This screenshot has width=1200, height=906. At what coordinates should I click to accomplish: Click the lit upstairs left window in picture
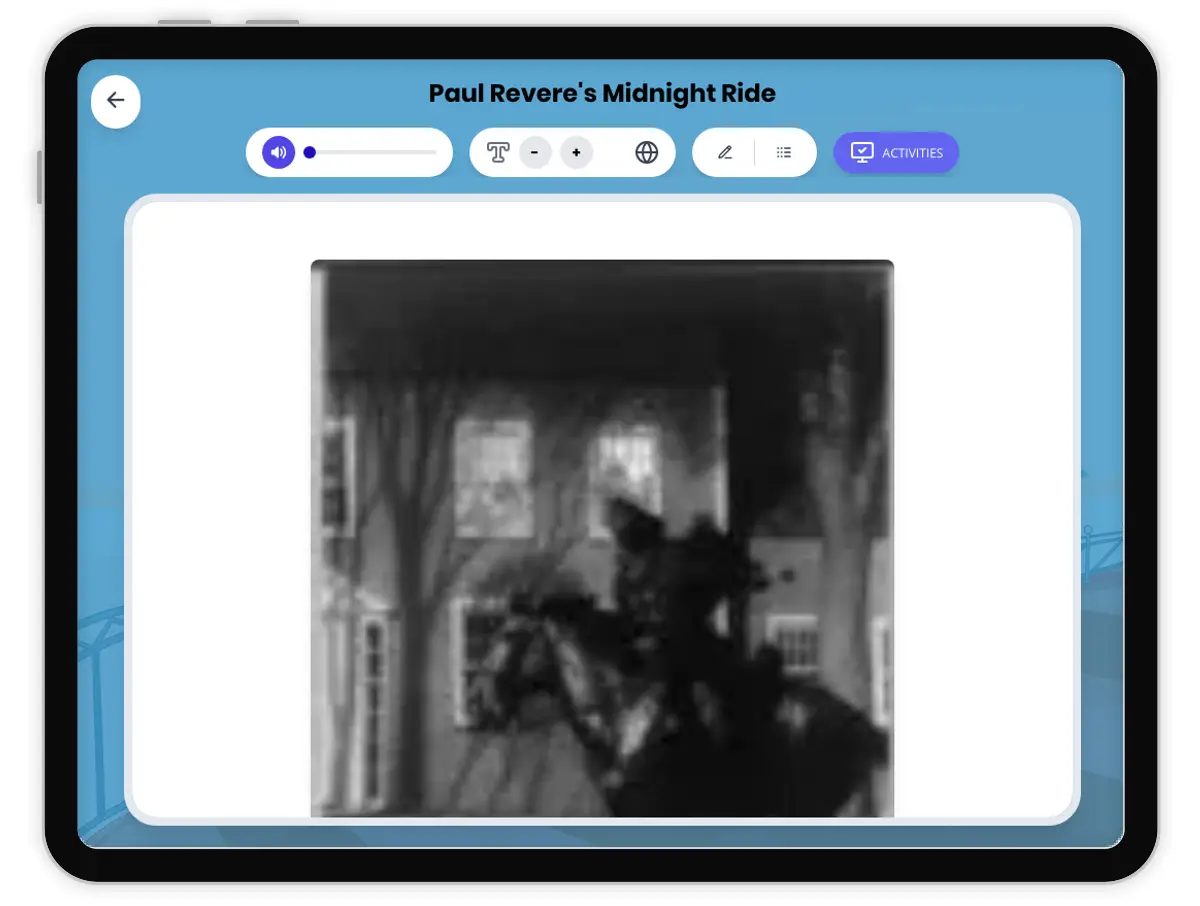[492, 475]
